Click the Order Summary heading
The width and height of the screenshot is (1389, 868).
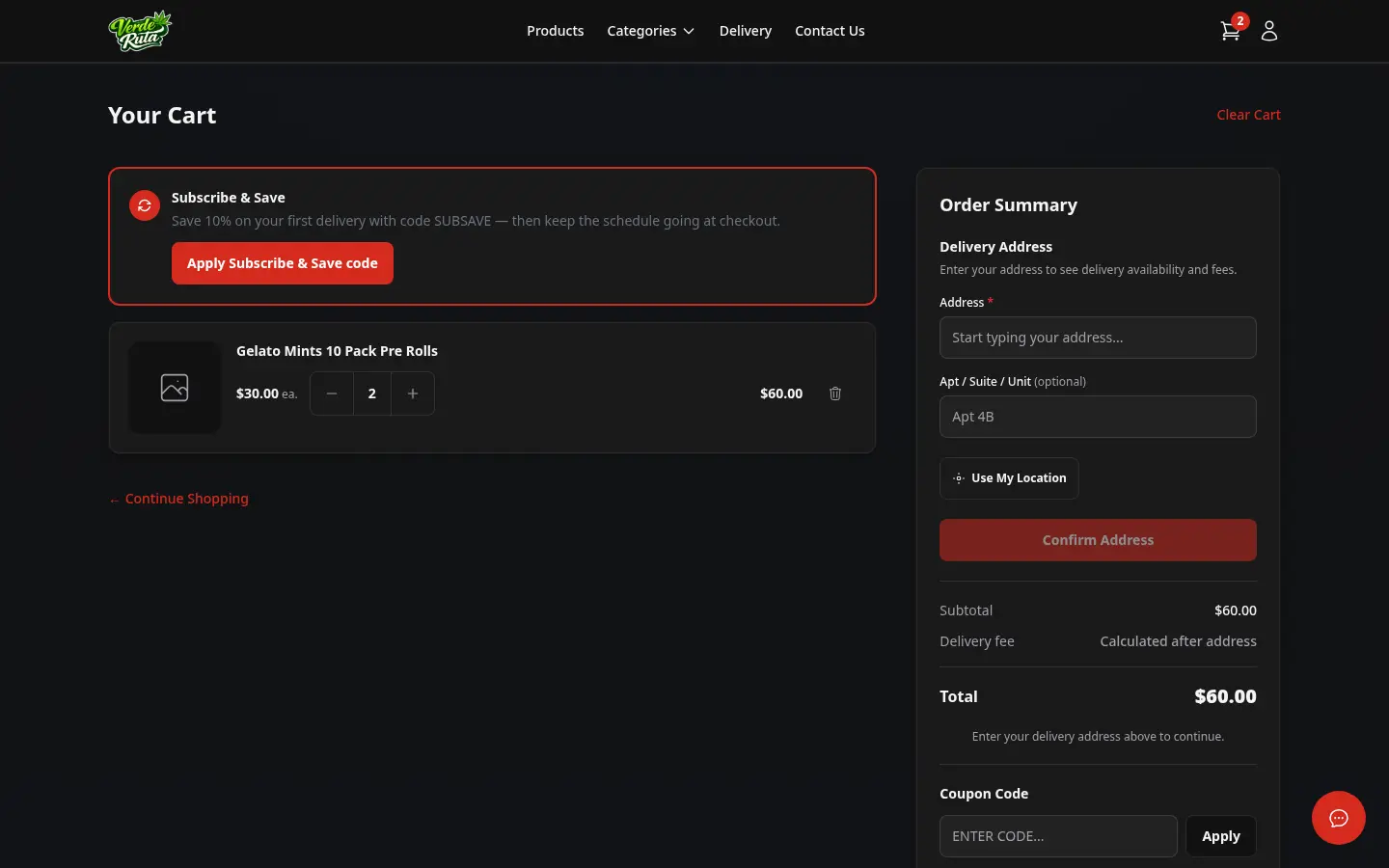(x=1008, y=205)
